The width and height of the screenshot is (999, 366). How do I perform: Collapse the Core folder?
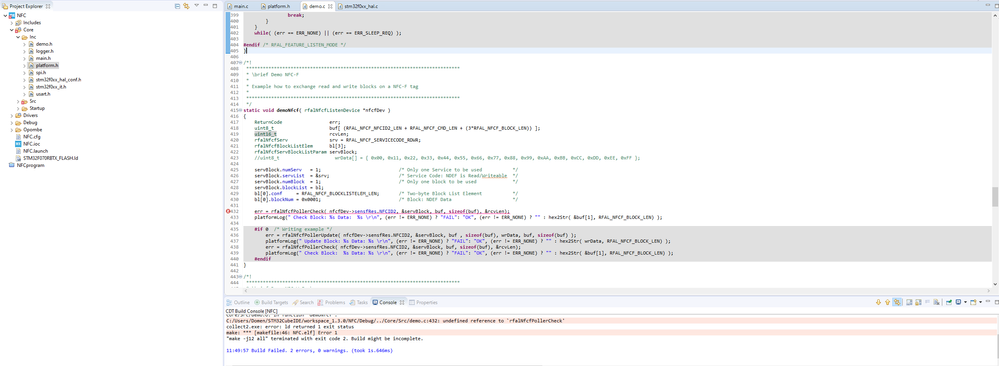11,29
